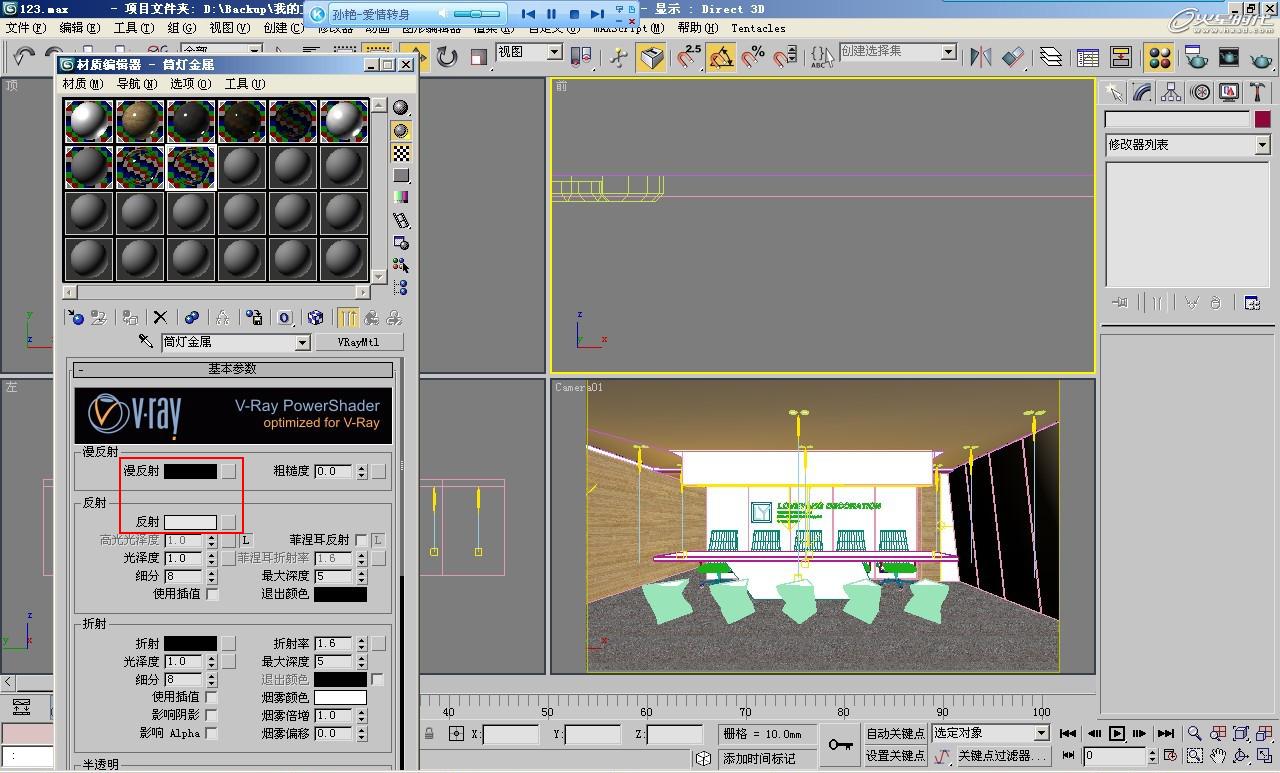Switch to the Display command panel tab
This screenshot has height=773, width=1280.
1229,92
